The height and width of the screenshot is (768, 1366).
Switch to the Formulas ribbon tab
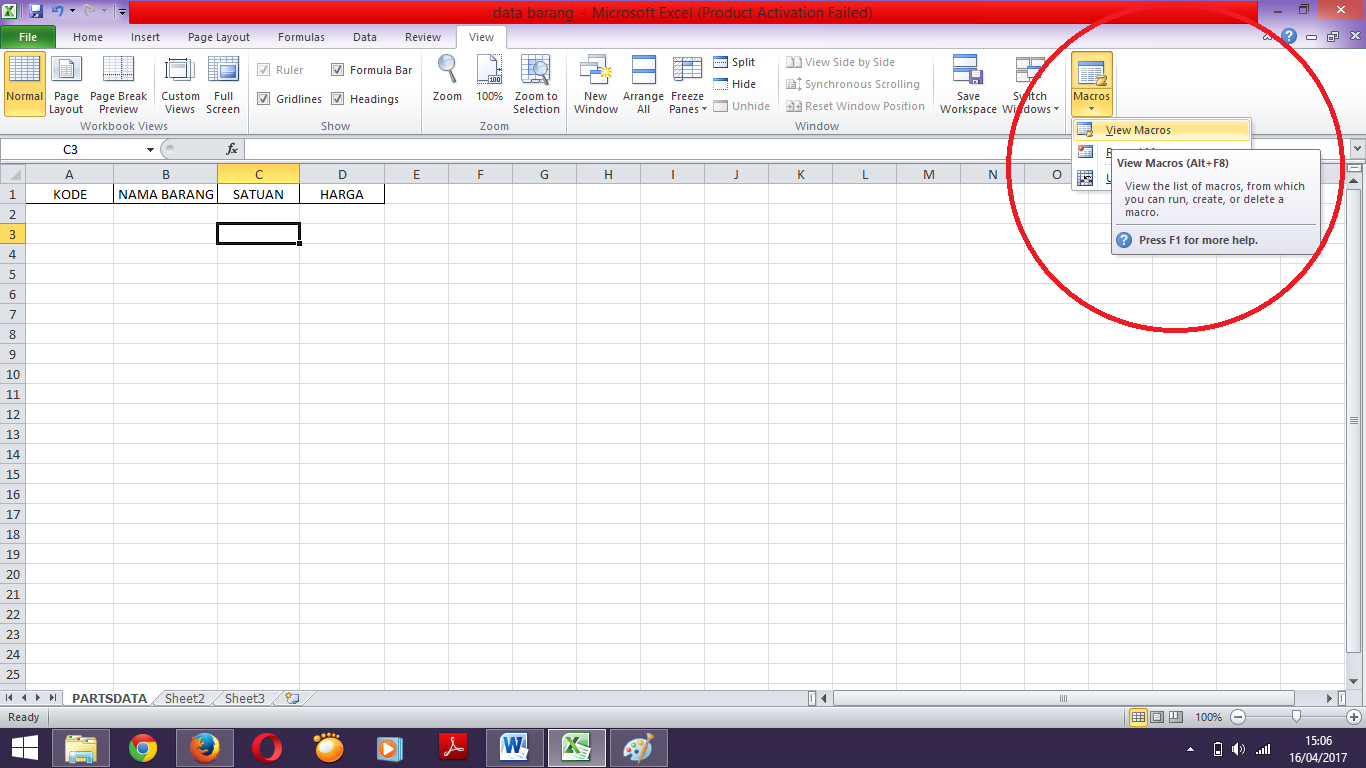pyautogui.click(x=300, y=37)
